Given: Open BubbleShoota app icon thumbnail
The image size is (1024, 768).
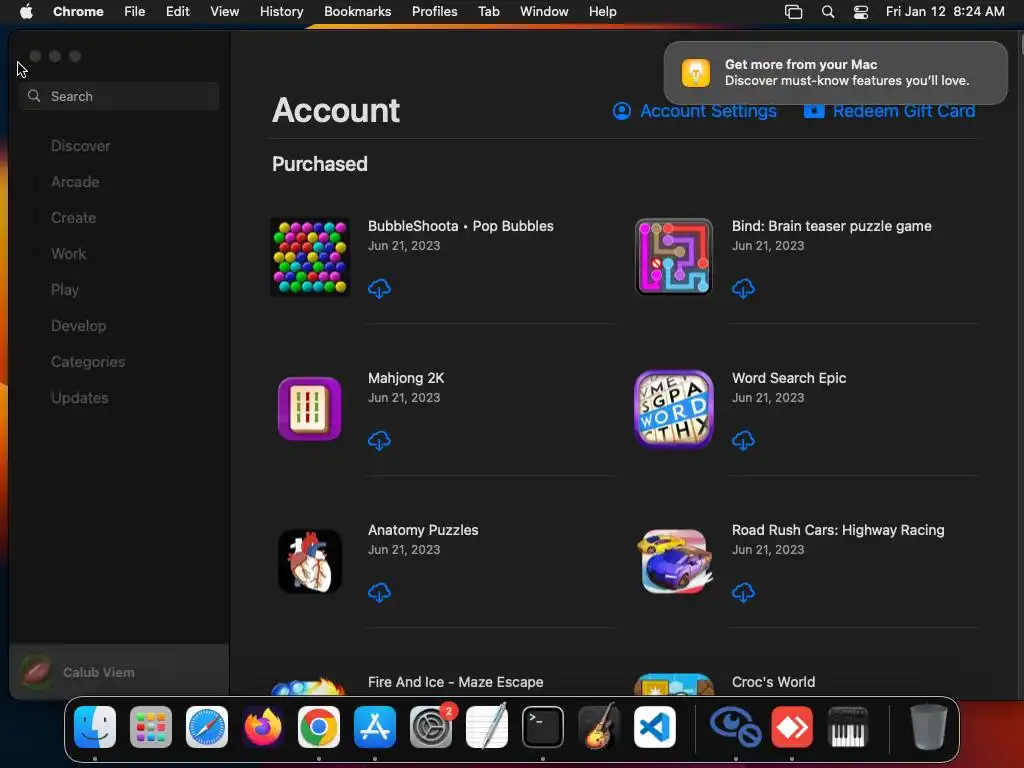Looking at the screenshot, I should pos(310,257).
